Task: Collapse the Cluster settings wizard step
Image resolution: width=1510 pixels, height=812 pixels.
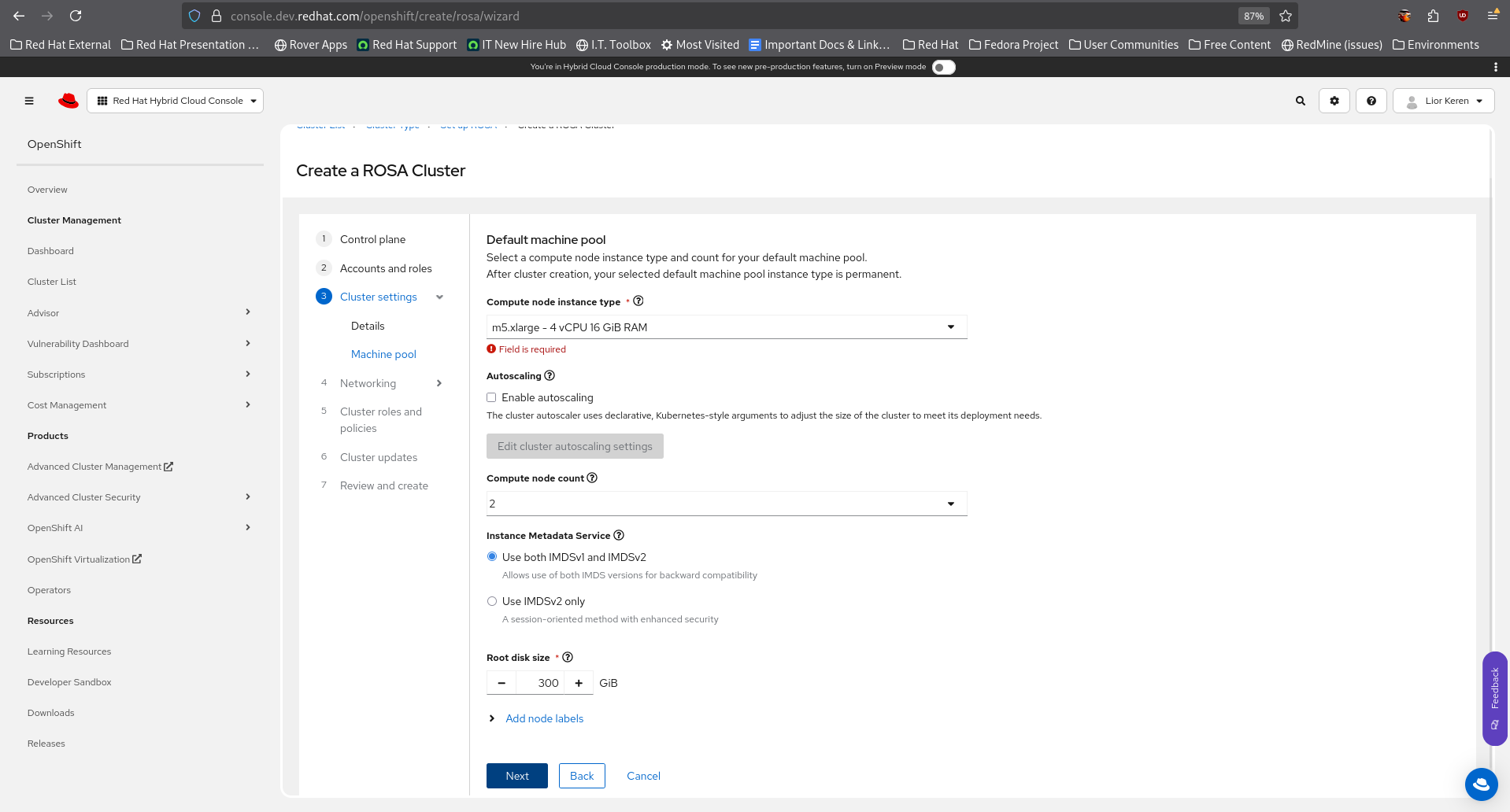Action: tap(439, 297)
